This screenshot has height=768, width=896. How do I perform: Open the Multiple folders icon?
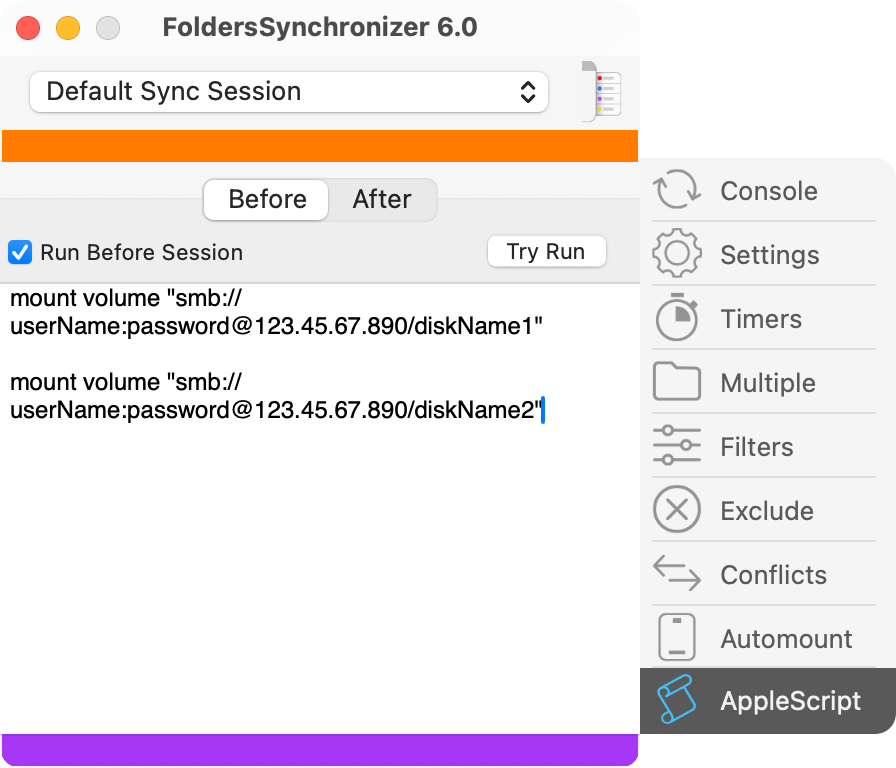677,381
